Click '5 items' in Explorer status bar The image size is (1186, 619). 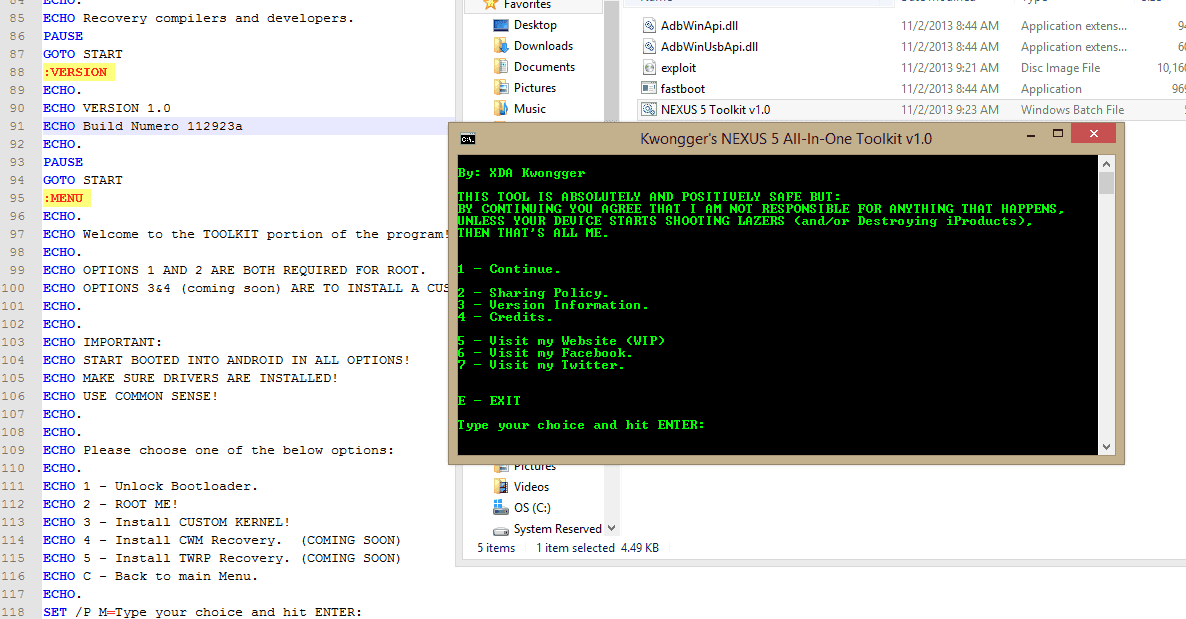tap(496, 548)
